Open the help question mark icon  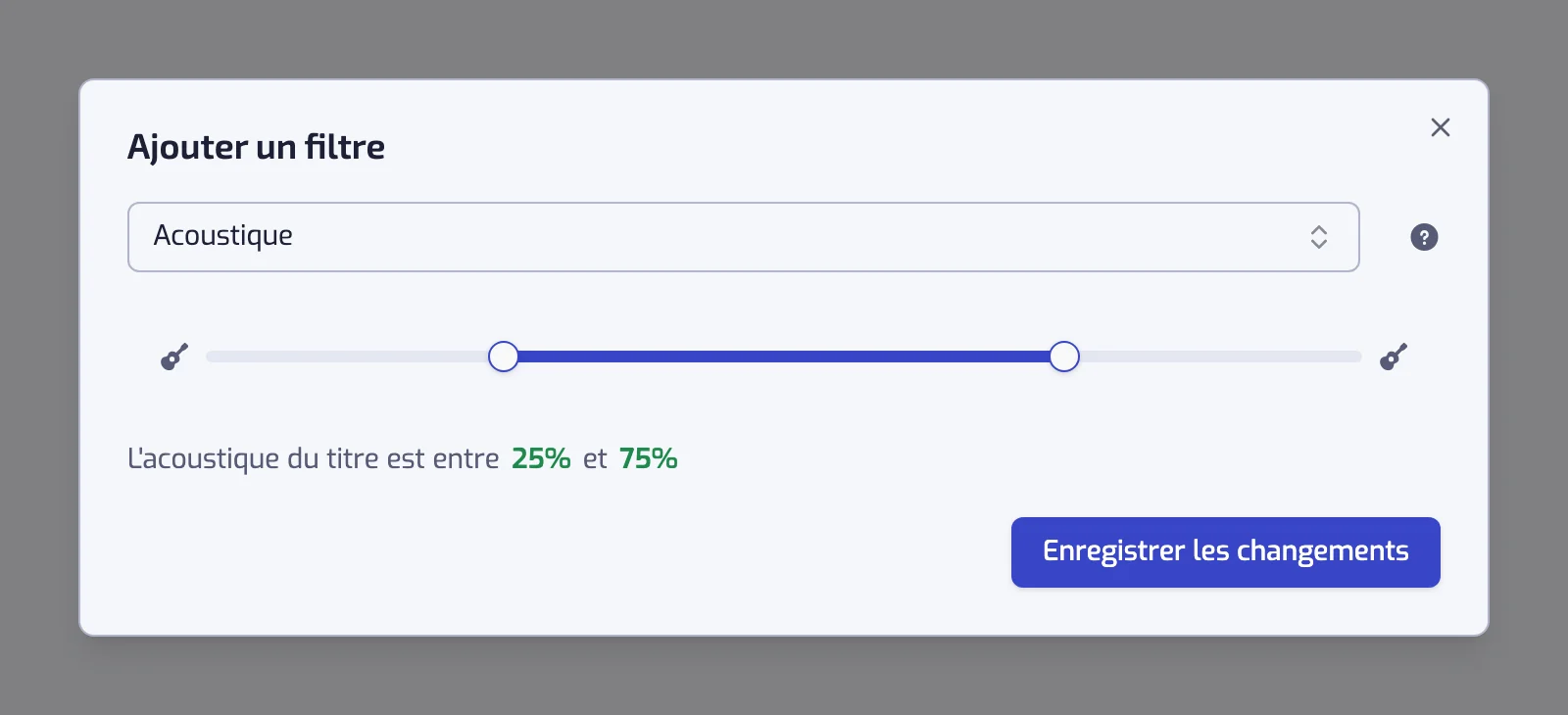pyautogui.click(x=1424, y=237)
